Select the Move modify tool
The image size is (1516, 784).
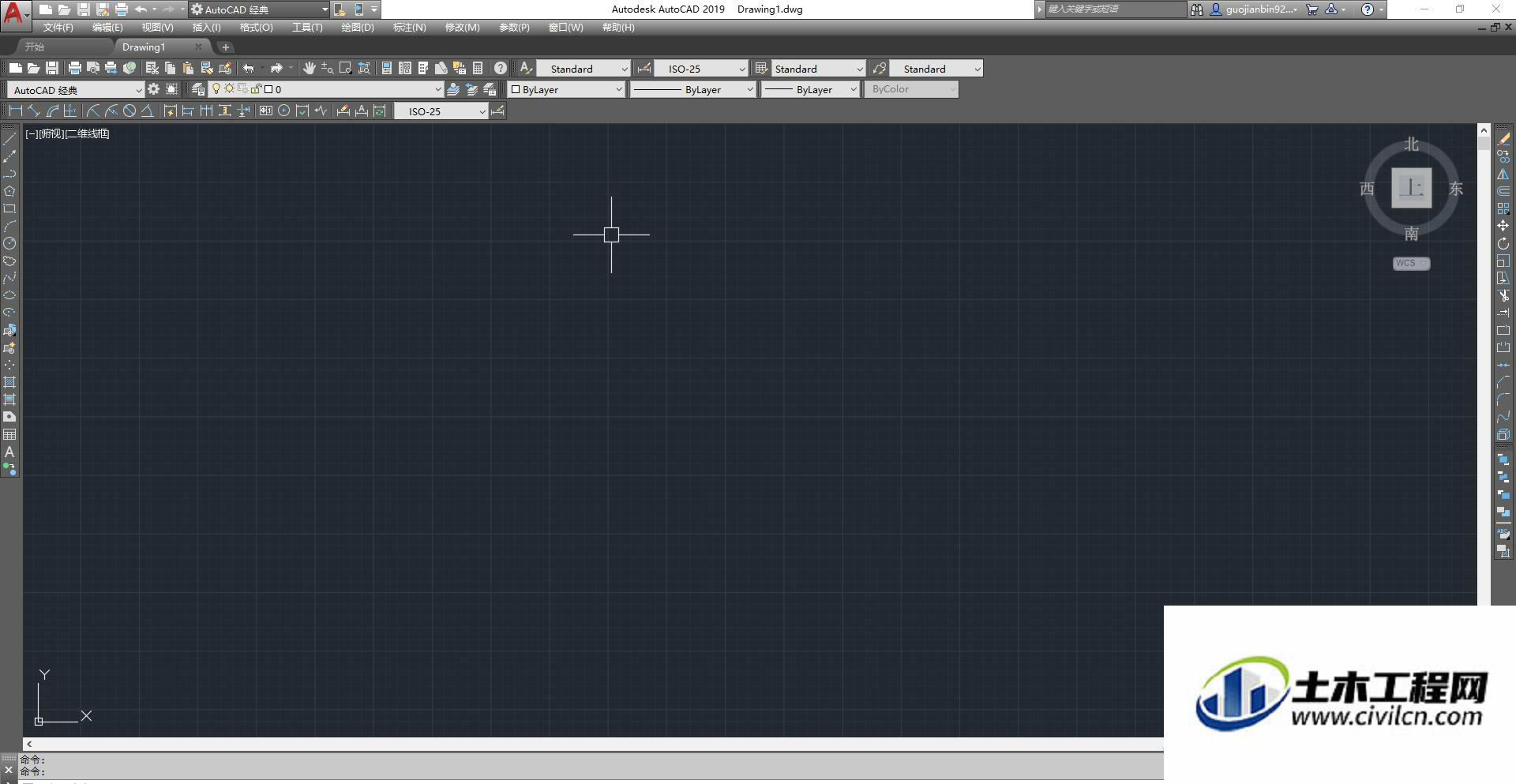[x=1503, y=226]
